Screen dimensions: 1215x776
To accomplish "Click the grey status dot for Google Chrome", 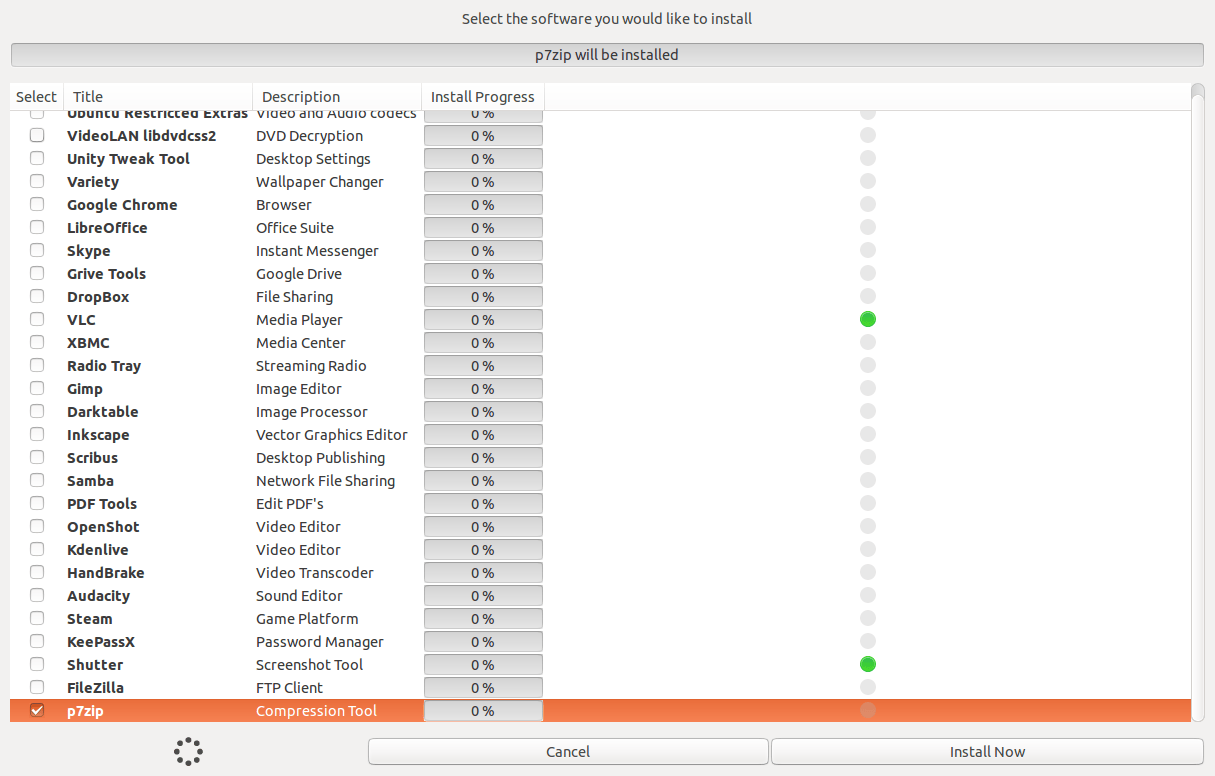I will click(x=867, y=204).
